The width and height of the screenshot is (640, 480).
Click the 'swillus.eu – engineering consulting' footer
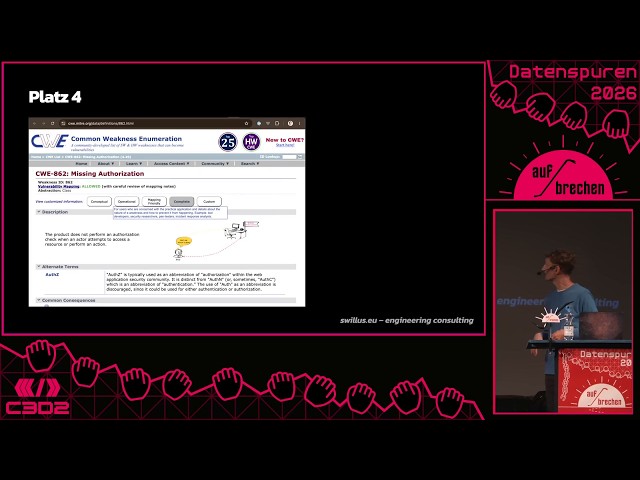pos(407,320)
